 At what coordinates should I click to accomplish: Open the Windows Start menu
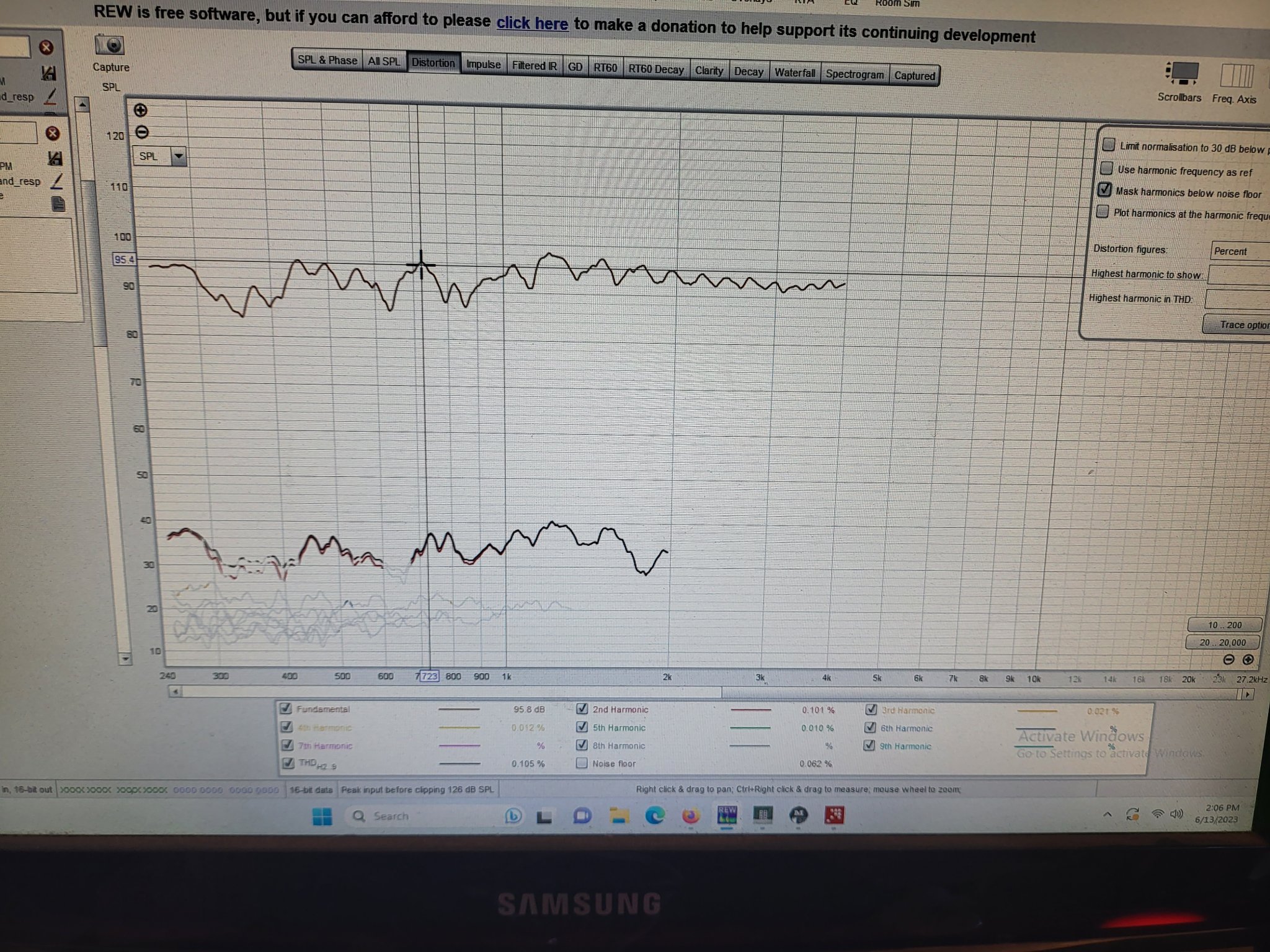[x=322, y=816]
